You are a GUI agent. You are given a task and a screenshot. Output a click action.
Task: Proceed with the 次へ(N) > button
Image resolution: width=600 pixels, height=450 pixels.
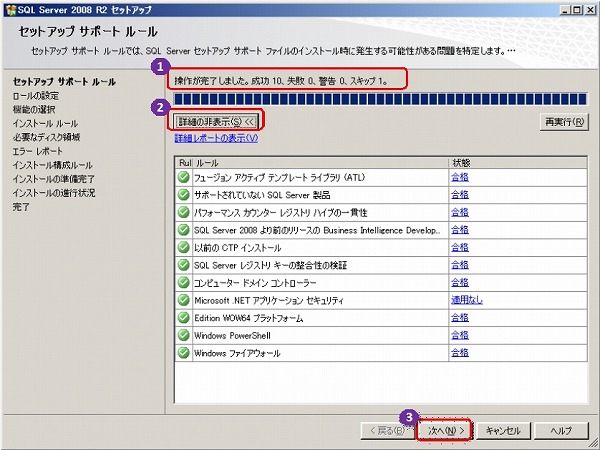pyautogui.click(x=445, y=431)
